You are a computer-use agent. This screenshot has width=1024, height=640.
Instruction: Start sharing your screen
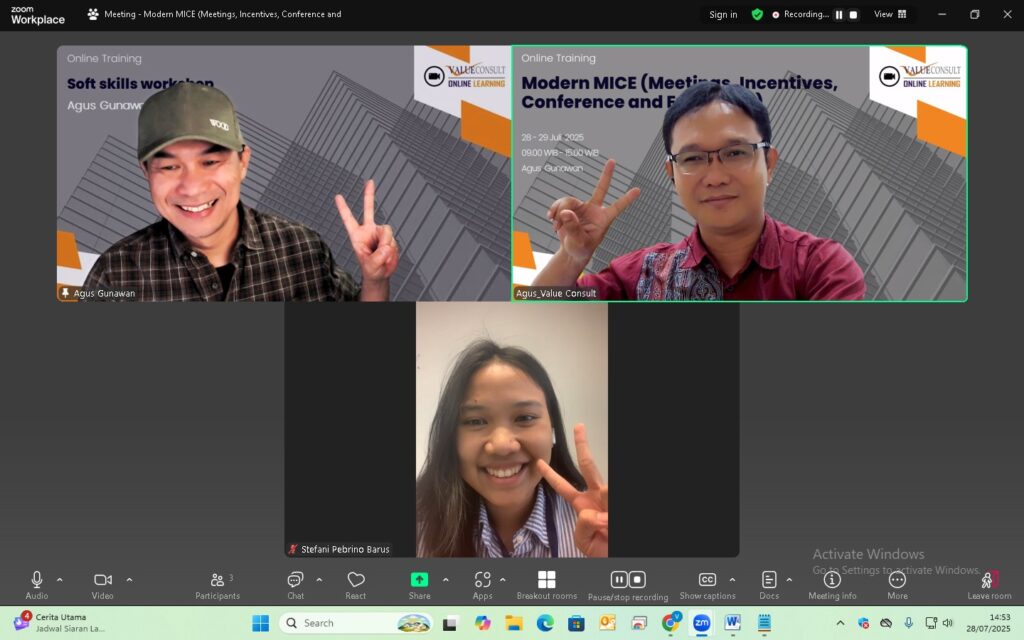pos(419,580)
